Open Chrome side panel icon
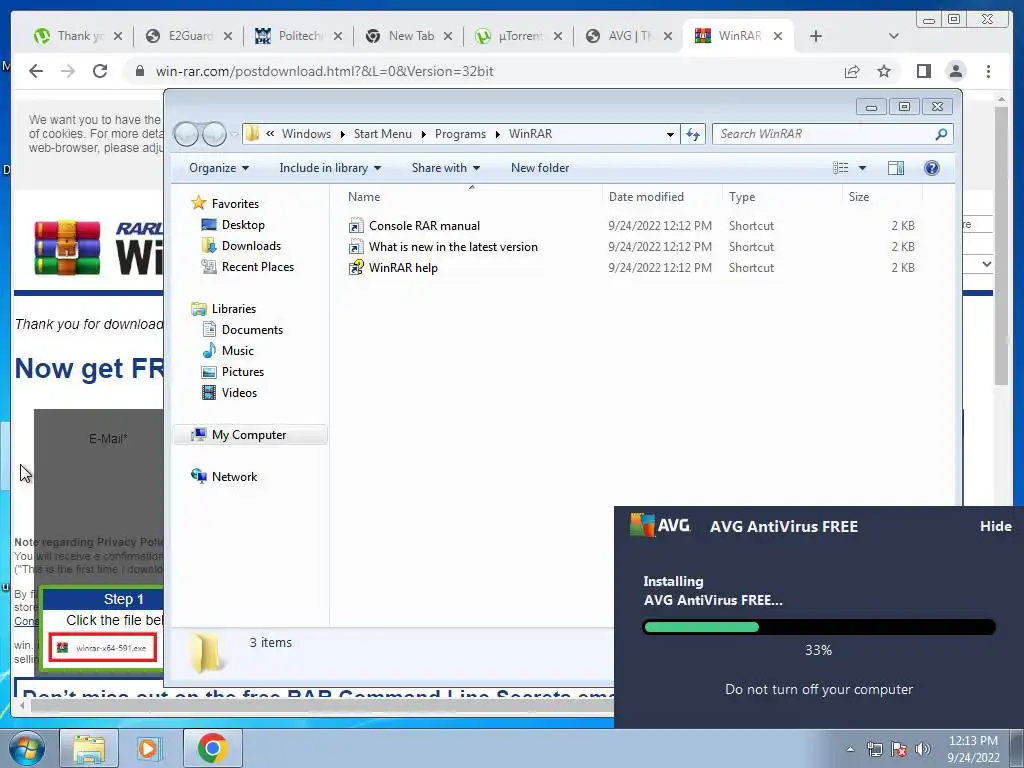This screenshot has width=1024, height=768. [x=923, y=71]
